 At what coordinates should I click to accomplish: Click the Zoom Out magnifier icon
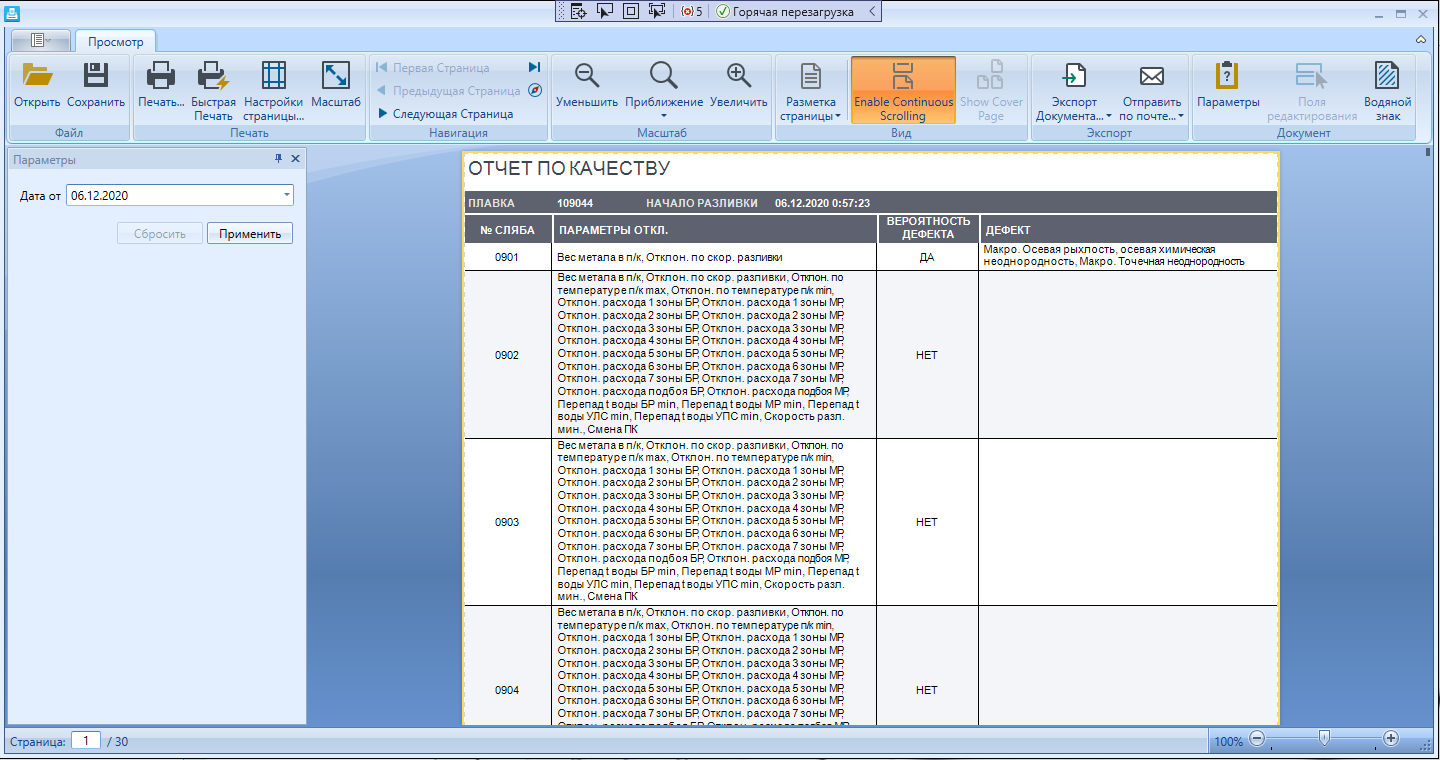pos(587,76)
